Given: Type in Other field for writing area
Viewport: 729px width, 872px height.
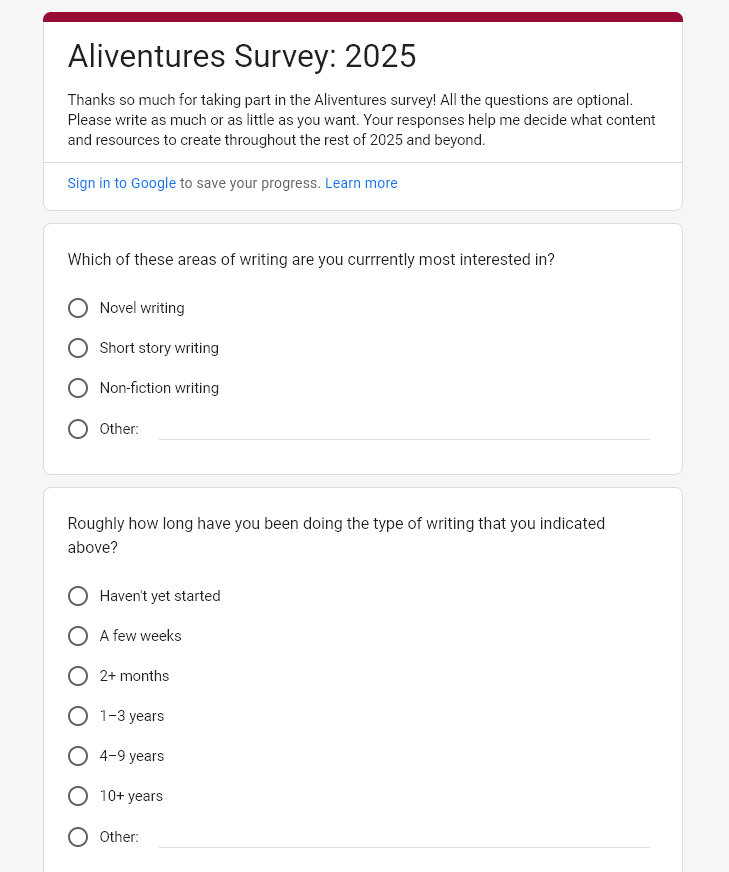Looking at the screenshot, I should 404,429.
